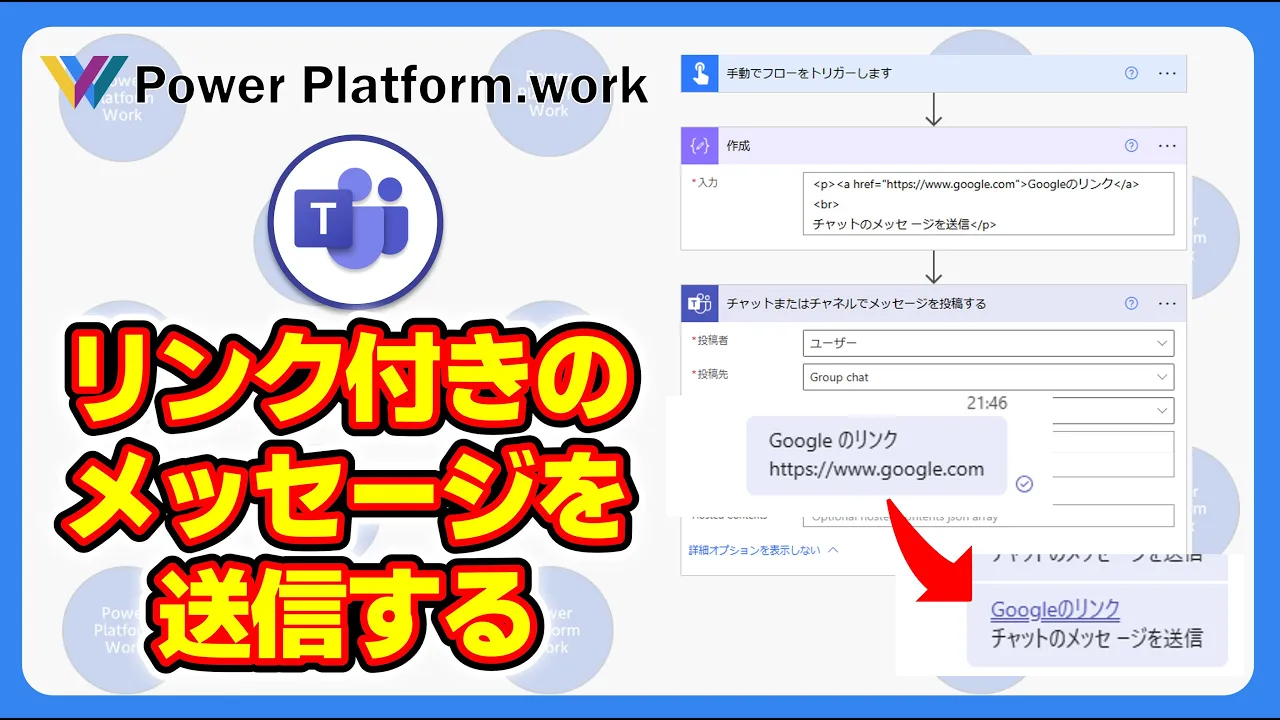Open the ellipsis menu on 作成 step
The height and width of the screenshot is (720, 1280).
tap(1167, 145)
